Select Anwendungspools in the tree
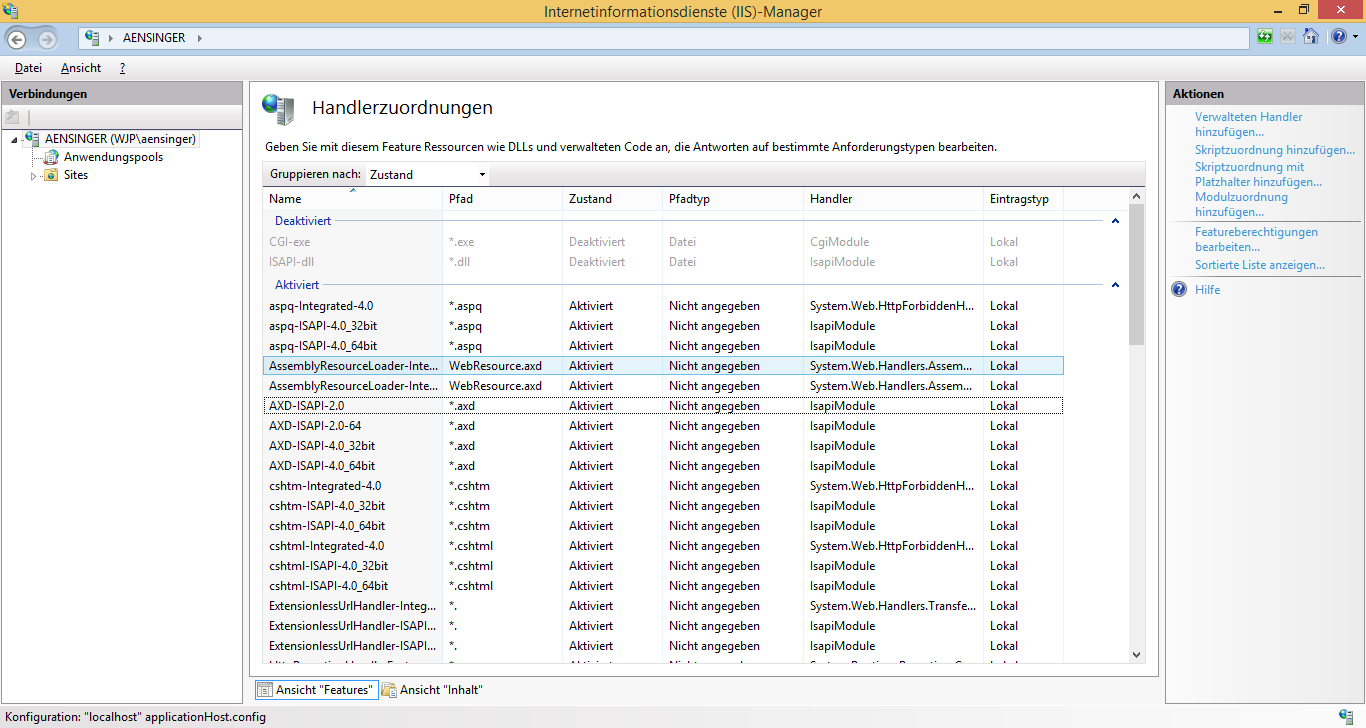Screen dimensions: 1366x728 point(113,157)
